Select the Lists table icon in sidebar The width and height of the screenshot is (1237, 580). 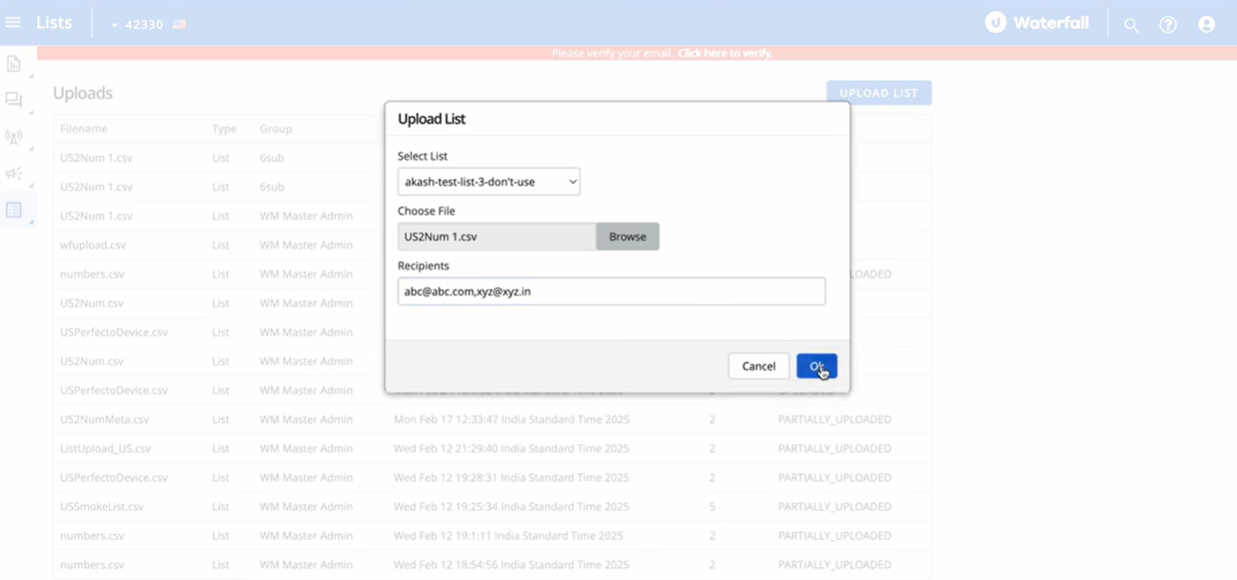coord(14,210)
